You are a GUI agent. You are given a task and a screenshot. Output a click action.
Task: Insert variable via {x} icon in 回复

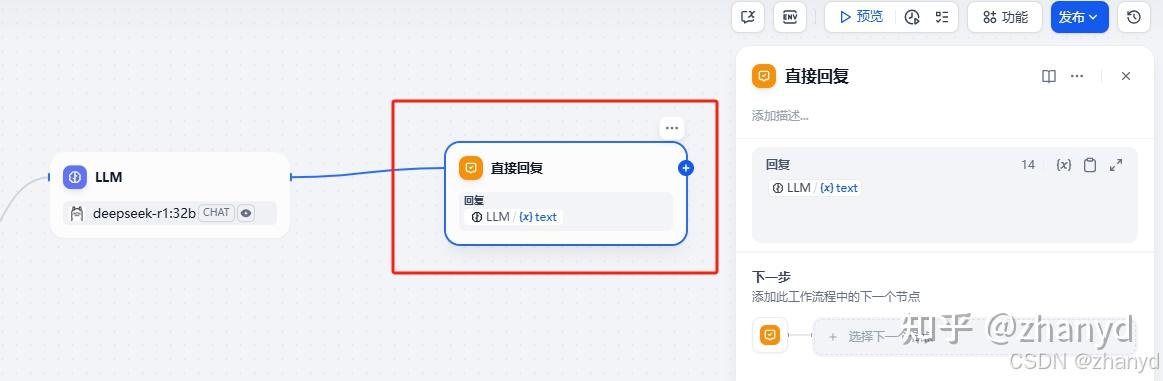1064,165
